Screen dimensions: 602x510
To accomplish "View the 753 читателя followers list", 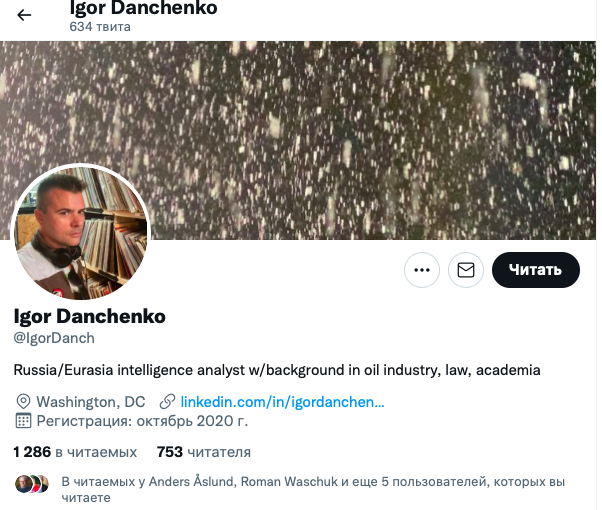I will point(203,452).
